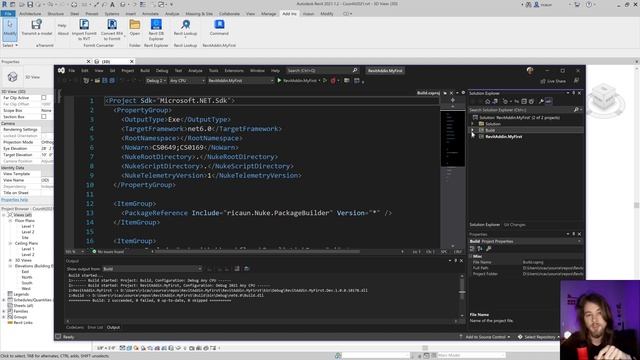This screenshot has height=360, width=640.
Task: Click Solution Explorer search magnifier icon
Action: [576, 110]
